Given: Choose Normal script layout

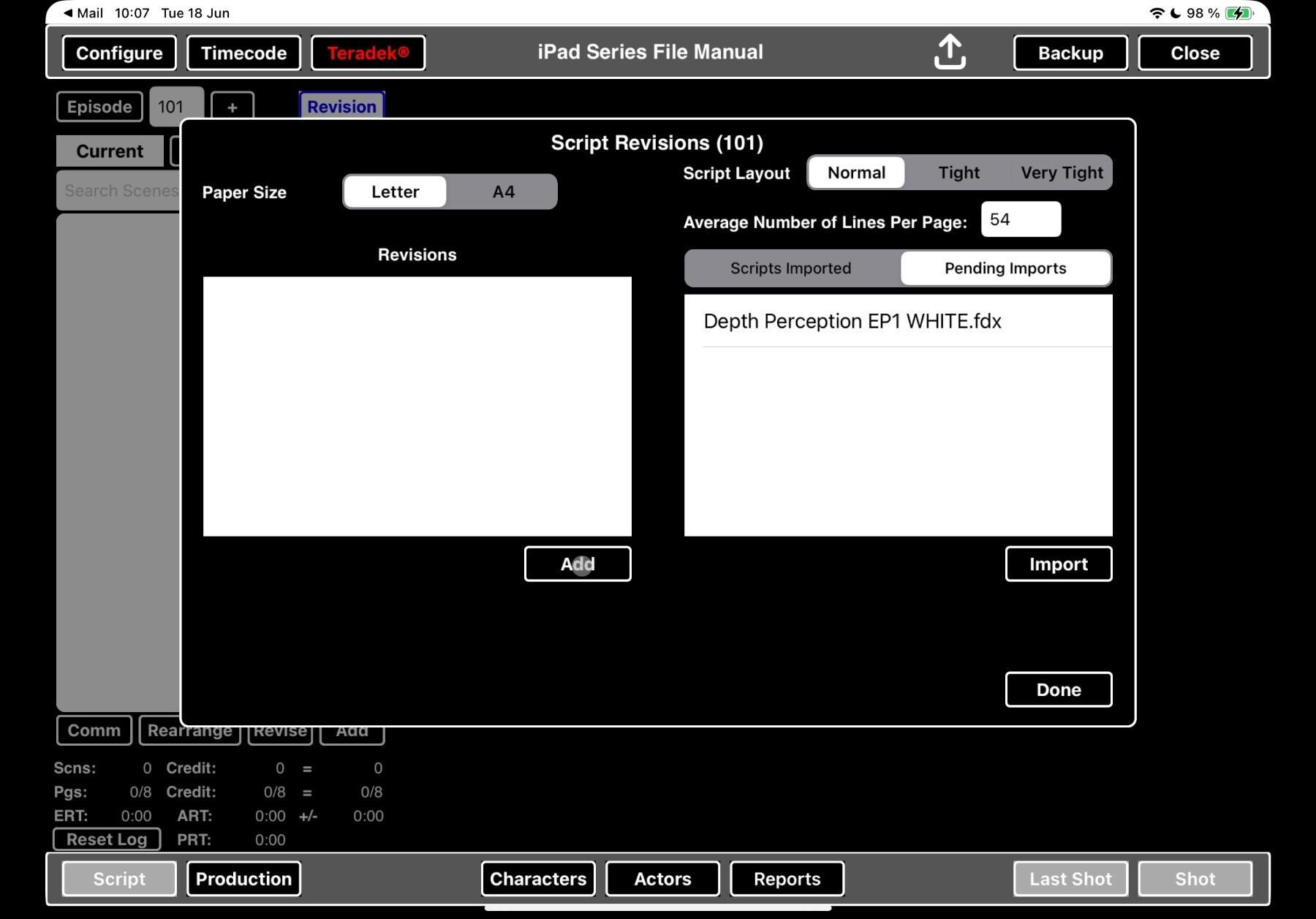Looking at the screenshot, I should click(x=856, y=173).
